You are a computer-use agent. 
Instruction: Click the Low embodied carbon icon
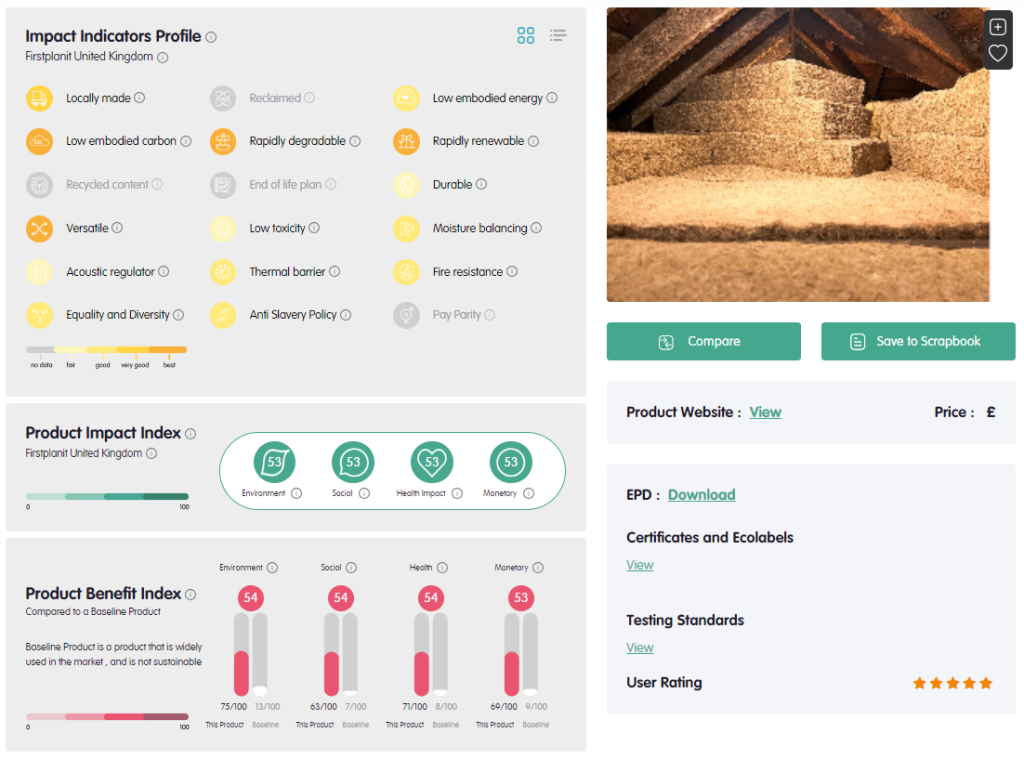click(x=39, y=141)
